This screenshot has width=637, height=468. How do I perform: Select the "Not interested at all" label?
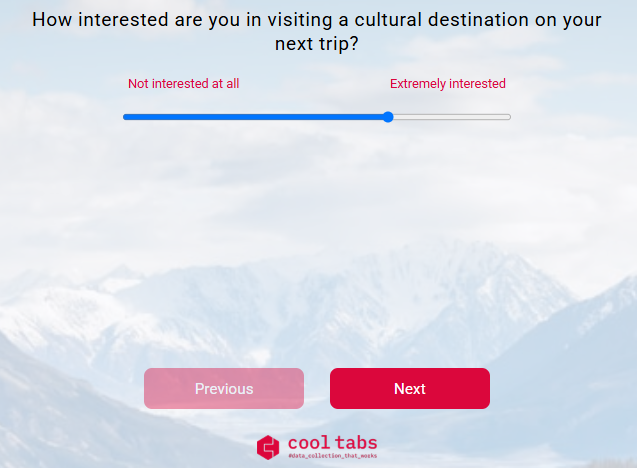point(184,84)
